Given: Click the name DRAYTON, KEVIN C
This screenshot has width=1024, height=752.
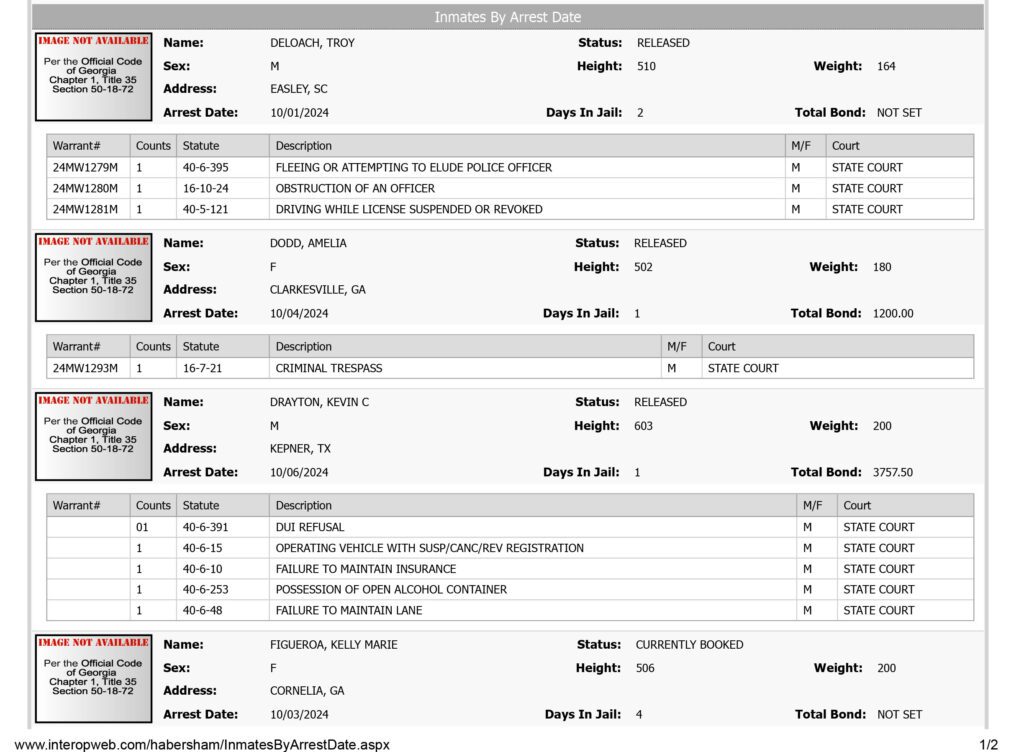Looking at the screenshot, I should click(319, 402).
